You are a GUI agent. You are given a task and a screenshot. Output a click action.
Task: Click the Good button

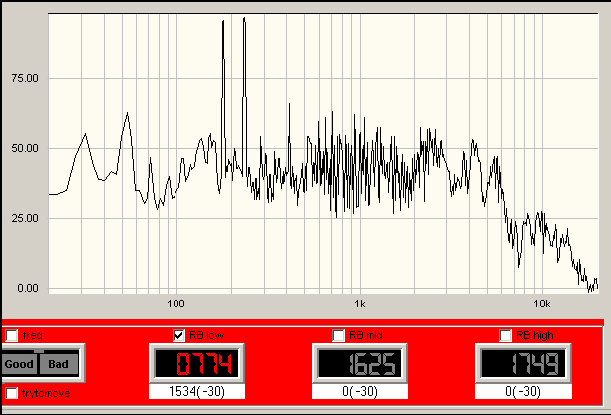point(19,364)
